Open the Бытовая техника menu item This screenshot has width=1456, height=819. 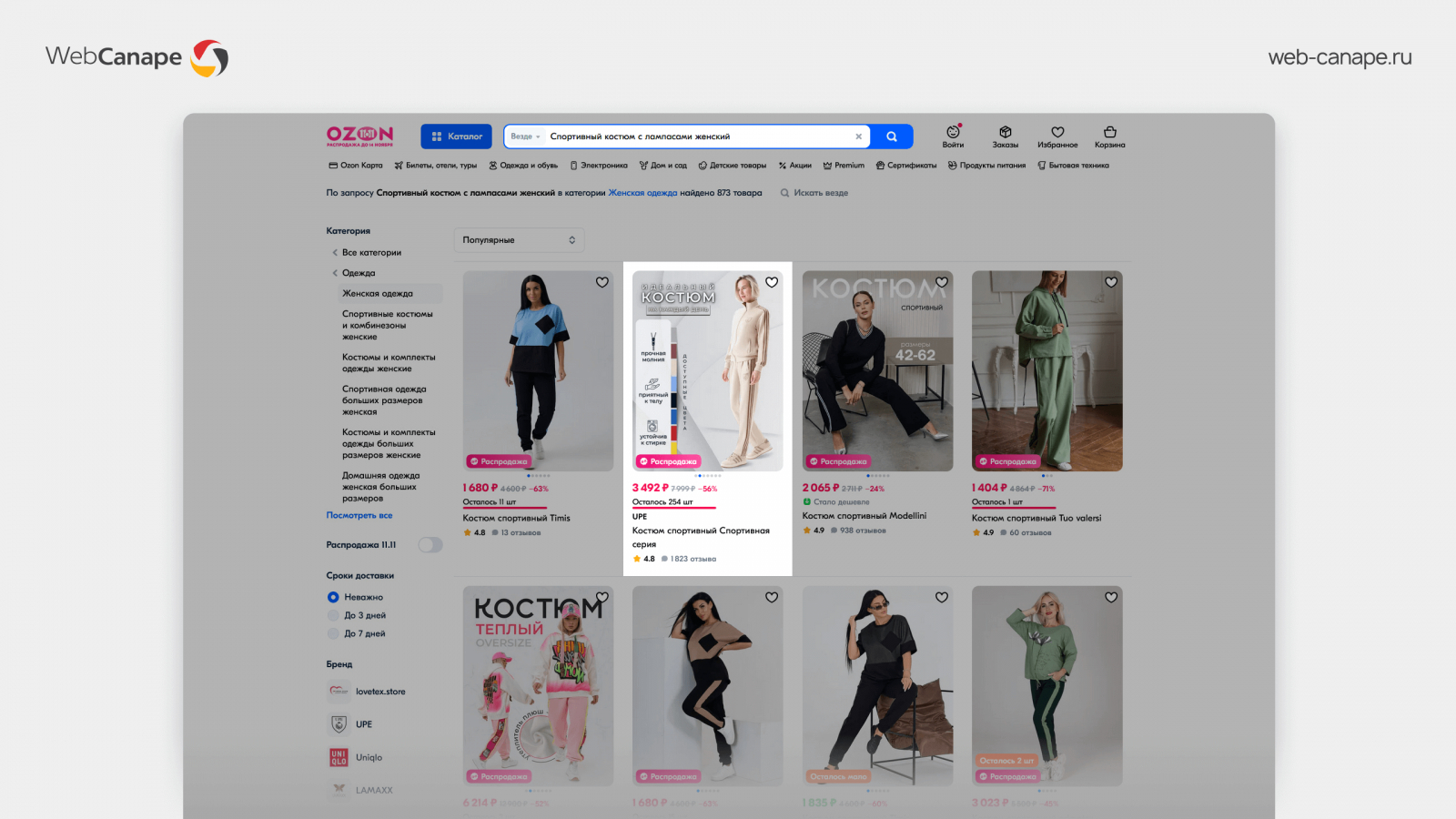[x=1074, y=166]
